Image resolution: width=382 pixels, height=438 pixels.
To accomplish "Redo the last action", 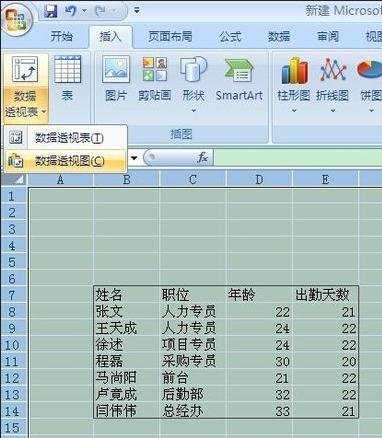I will pyautogui.click(x=101, y=11).
